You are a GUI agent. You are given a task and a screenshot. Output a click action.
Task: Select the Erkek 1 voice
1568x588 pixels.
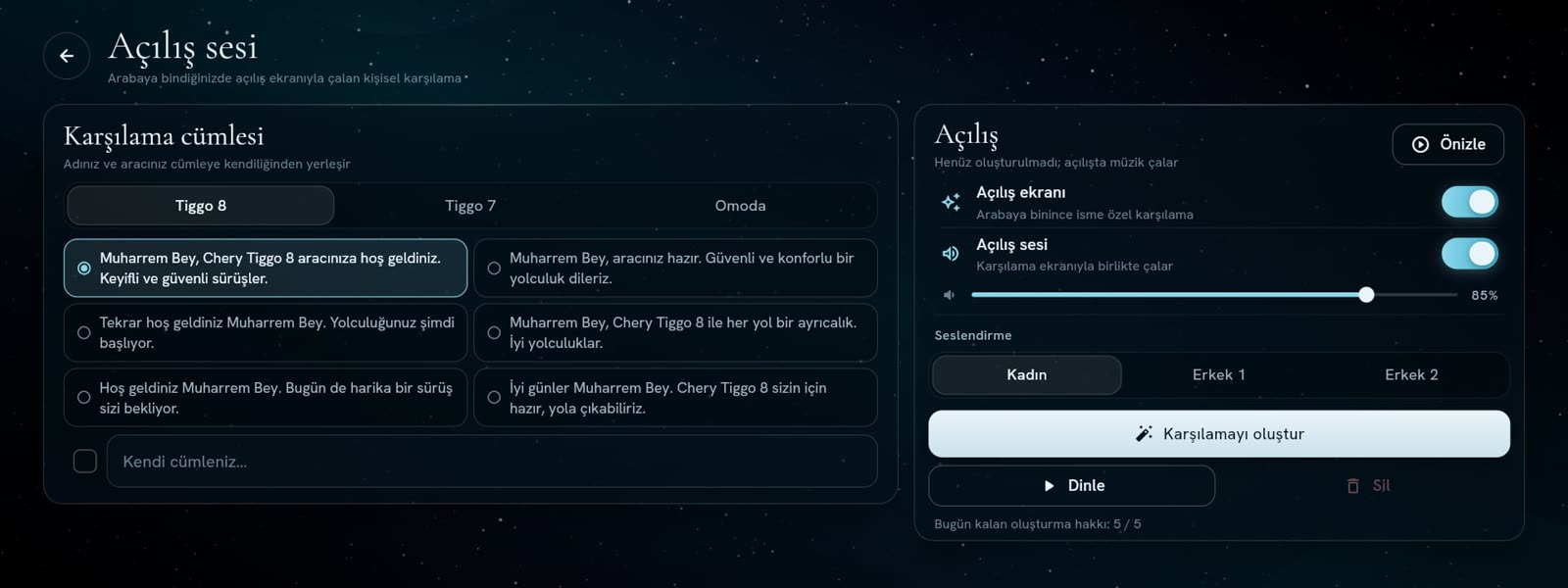point(1219,374)
